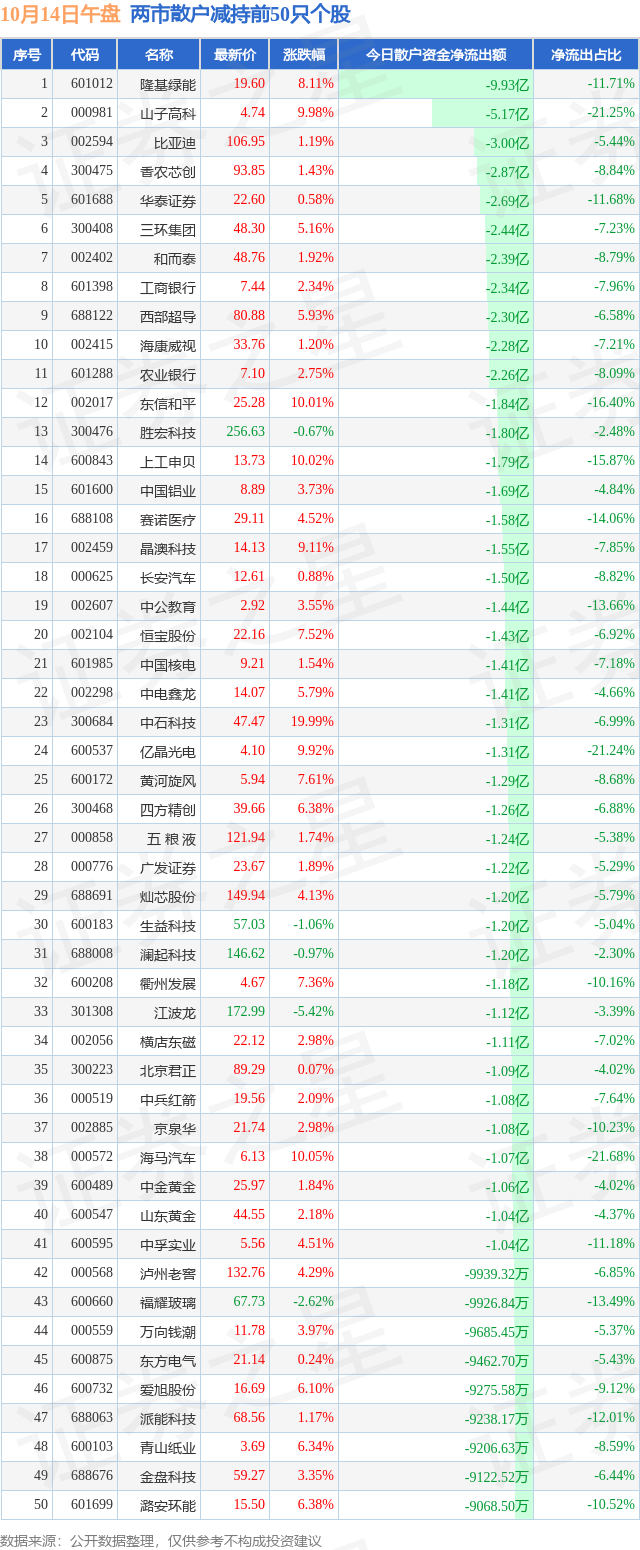Select stock name 长安汽车
640x1550 pixels.
[168, 577]
